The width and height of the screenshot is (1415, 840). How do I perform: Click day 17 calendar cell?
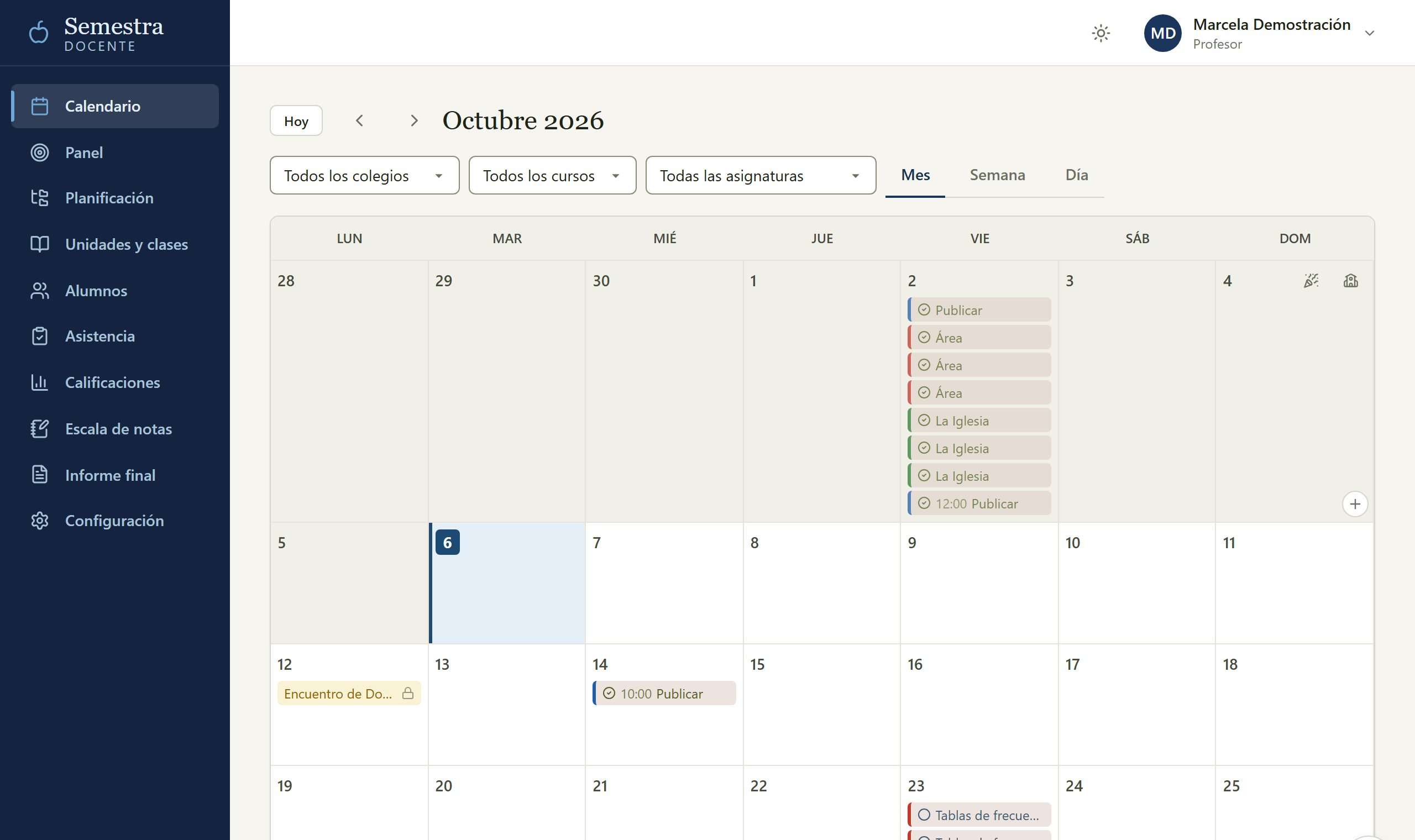click(x=1136, y=705)
